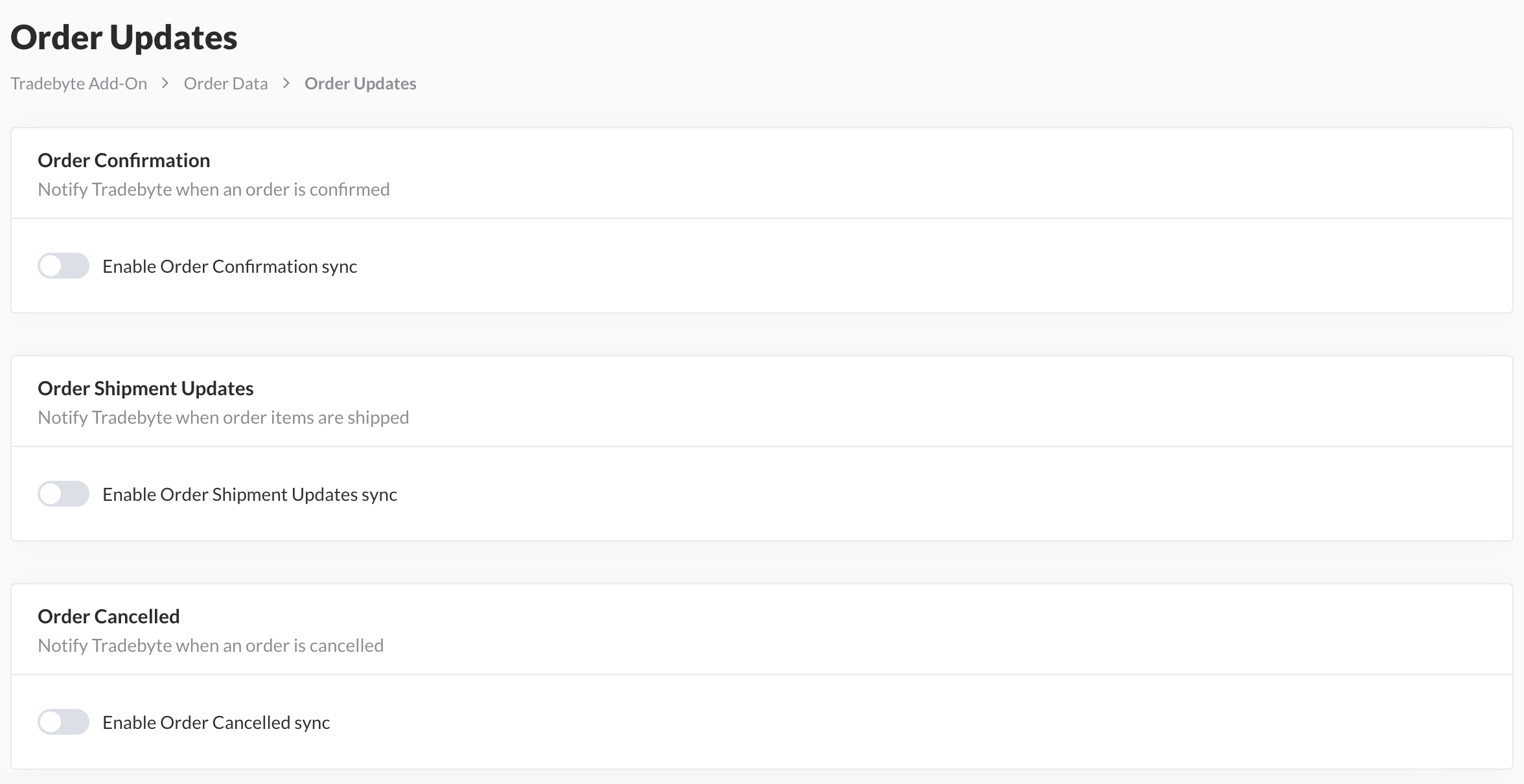The width and height of the screenshot is (1524, 784).
Task: Select the Order Confirmation section heading
Action: point(124,160)
